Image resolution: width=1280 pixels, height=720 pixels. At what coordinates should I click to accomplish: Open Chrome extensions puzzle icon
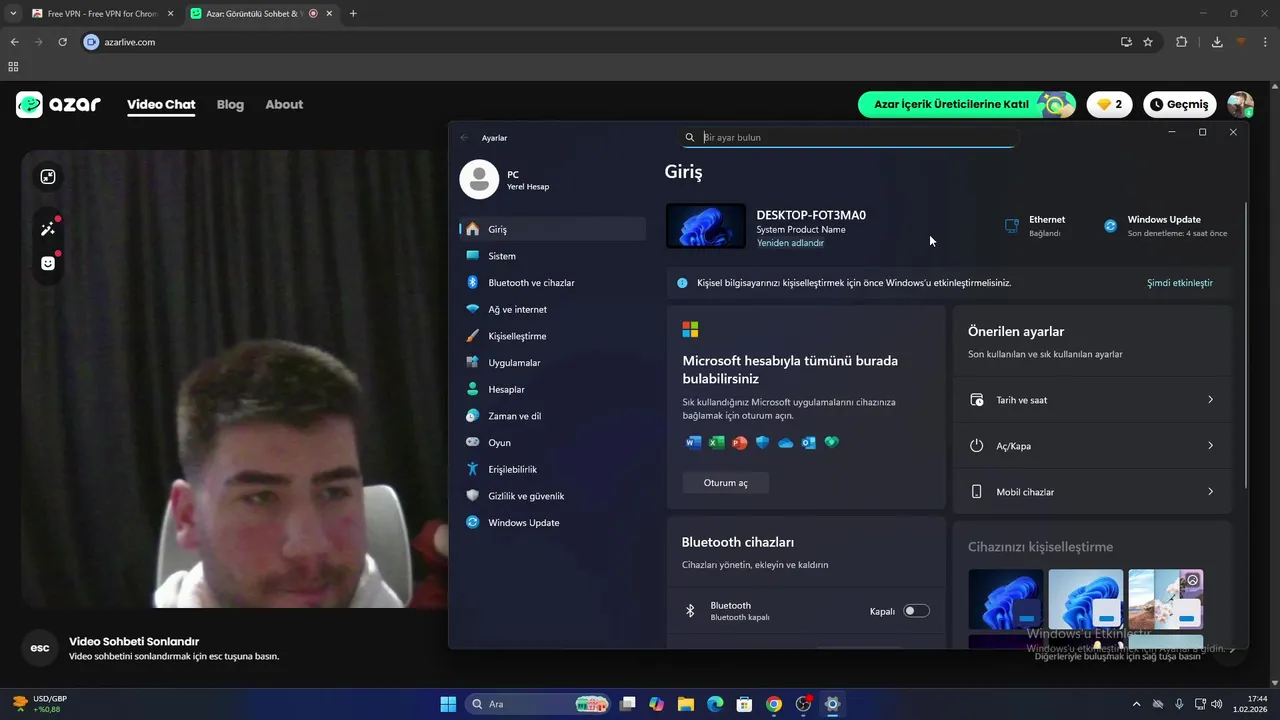coord(1181,42)
